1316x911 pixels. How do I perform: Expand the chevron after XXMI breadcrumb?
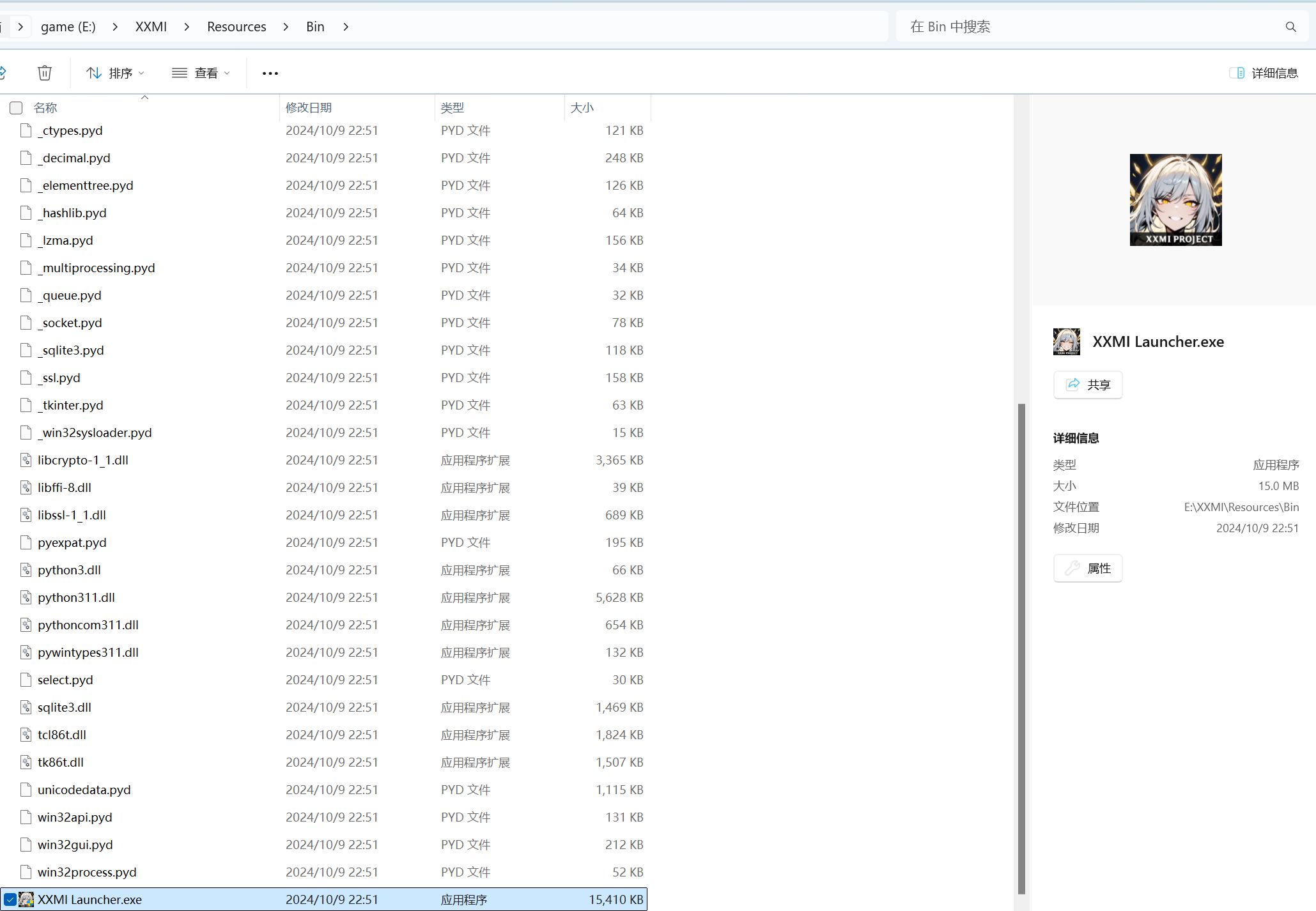(187, 27)
